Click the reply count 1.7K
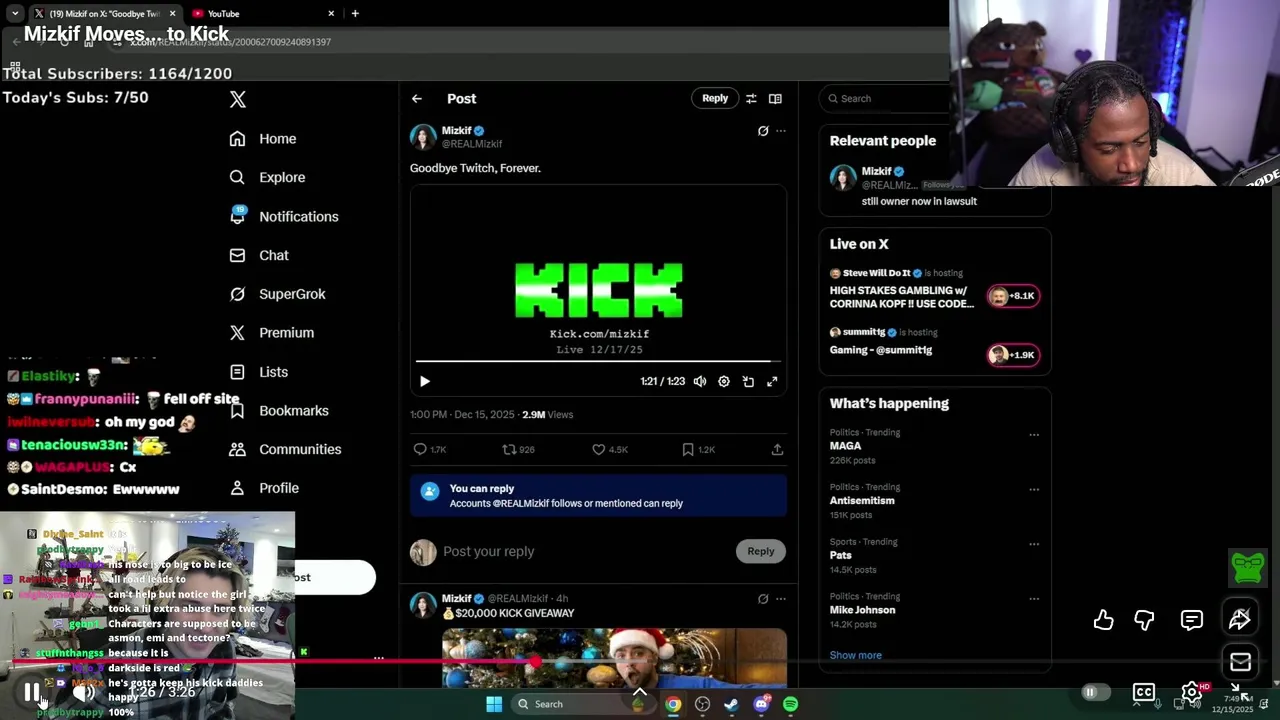 (430, 450)
